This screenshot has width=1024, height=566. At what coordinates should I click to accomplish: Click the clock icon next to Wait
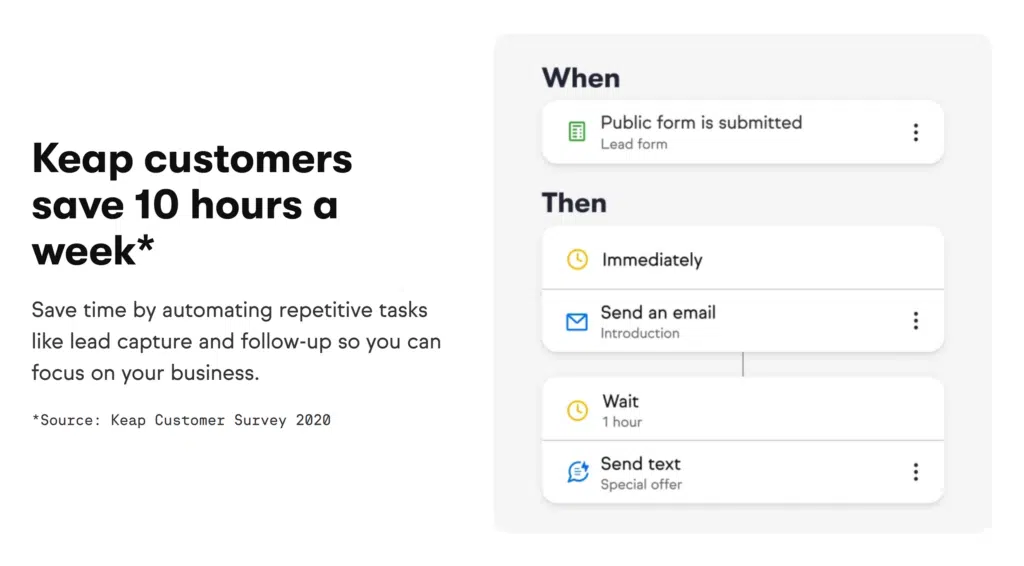tap(577, 411)
